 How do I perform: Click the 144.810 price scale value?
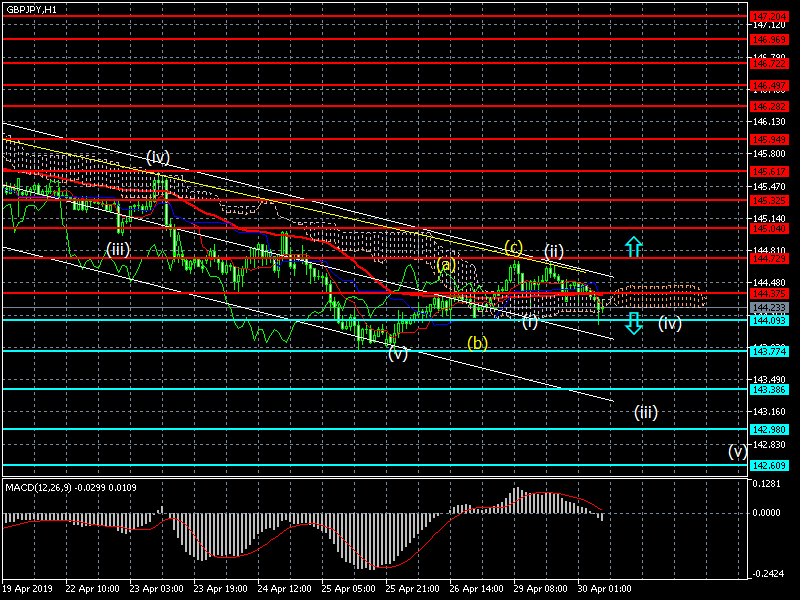click(x=769, y=249)
